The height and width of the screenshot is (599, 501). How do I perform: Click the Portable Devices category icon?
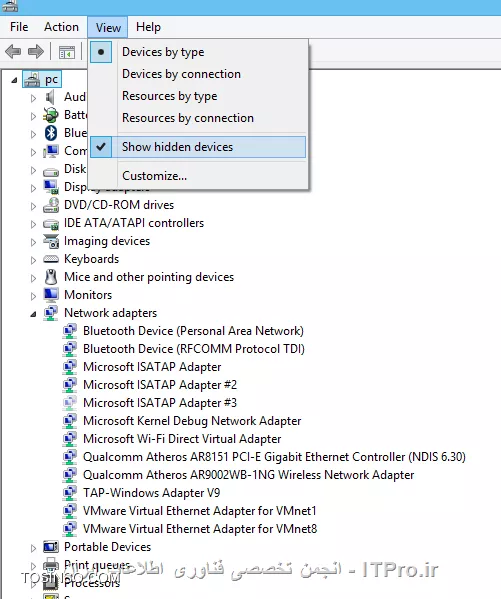(x=50, y=547)
